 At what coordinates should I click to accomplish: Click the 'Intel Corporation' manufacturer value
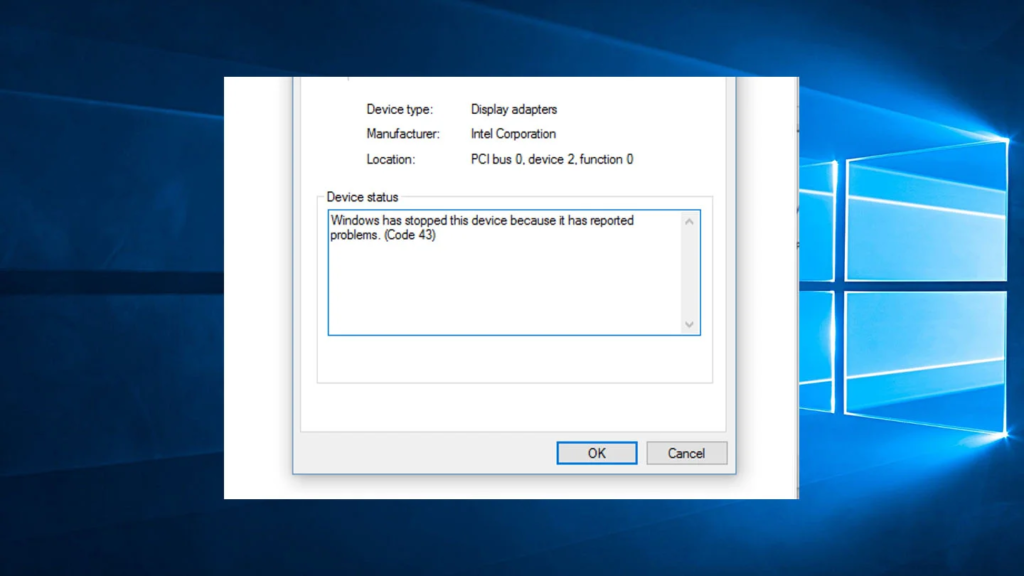[x=513, y=134]
